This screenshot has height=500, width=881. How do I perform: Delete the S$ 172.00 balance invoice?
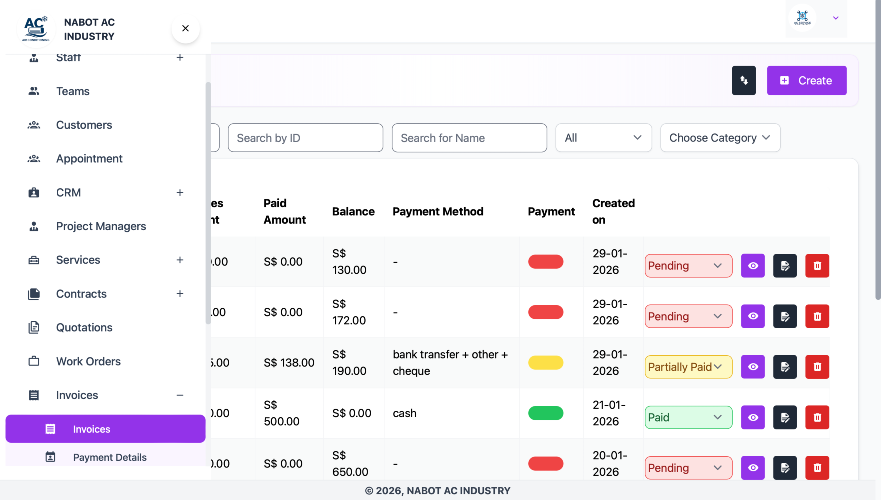tap(817, 316)
